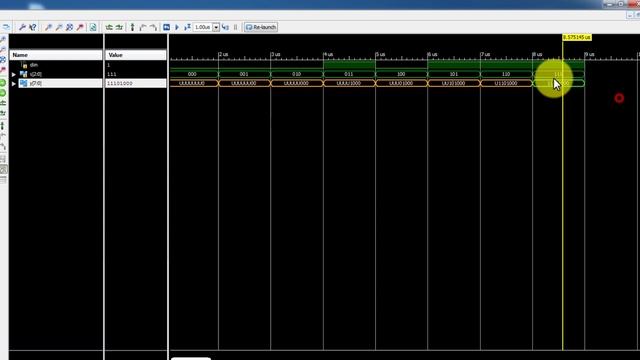640x360 pixels.
Task: Click the 9 us mark on time ruler
Action: [x=590, y=54]
